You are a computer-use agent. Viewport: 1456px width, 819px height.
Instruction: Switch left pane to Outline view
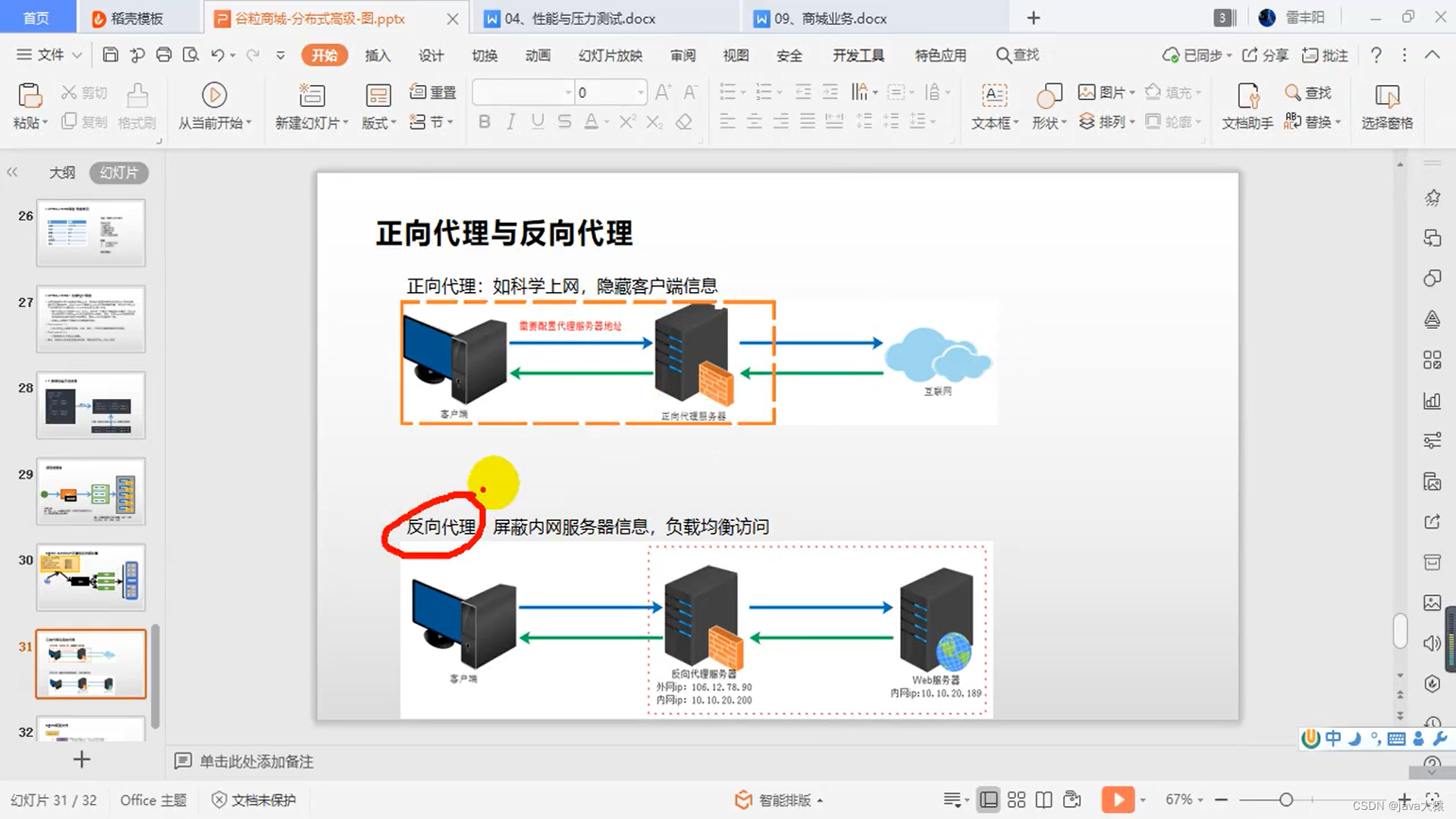coord(62,173)
